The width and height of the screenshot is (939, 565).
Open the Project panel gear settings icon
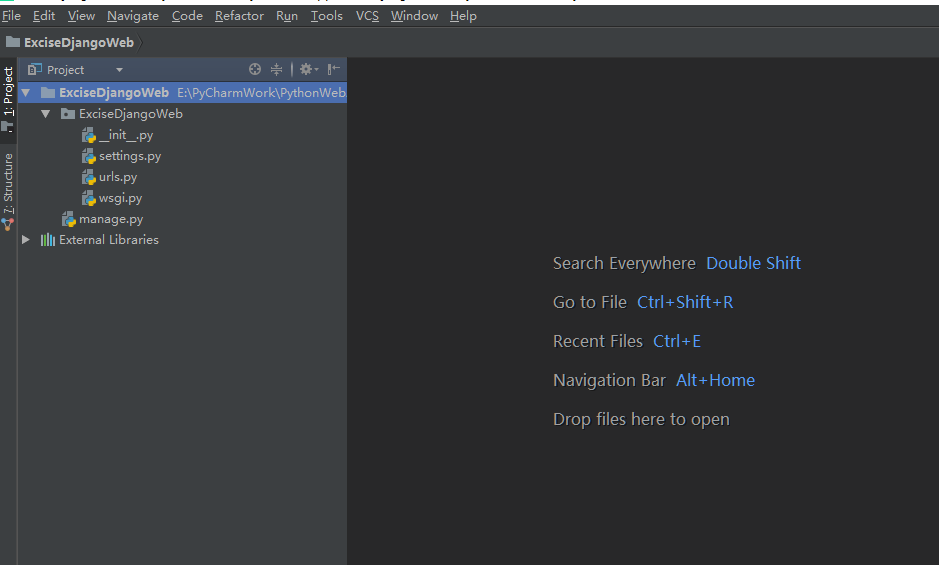(x=308, y=70)
